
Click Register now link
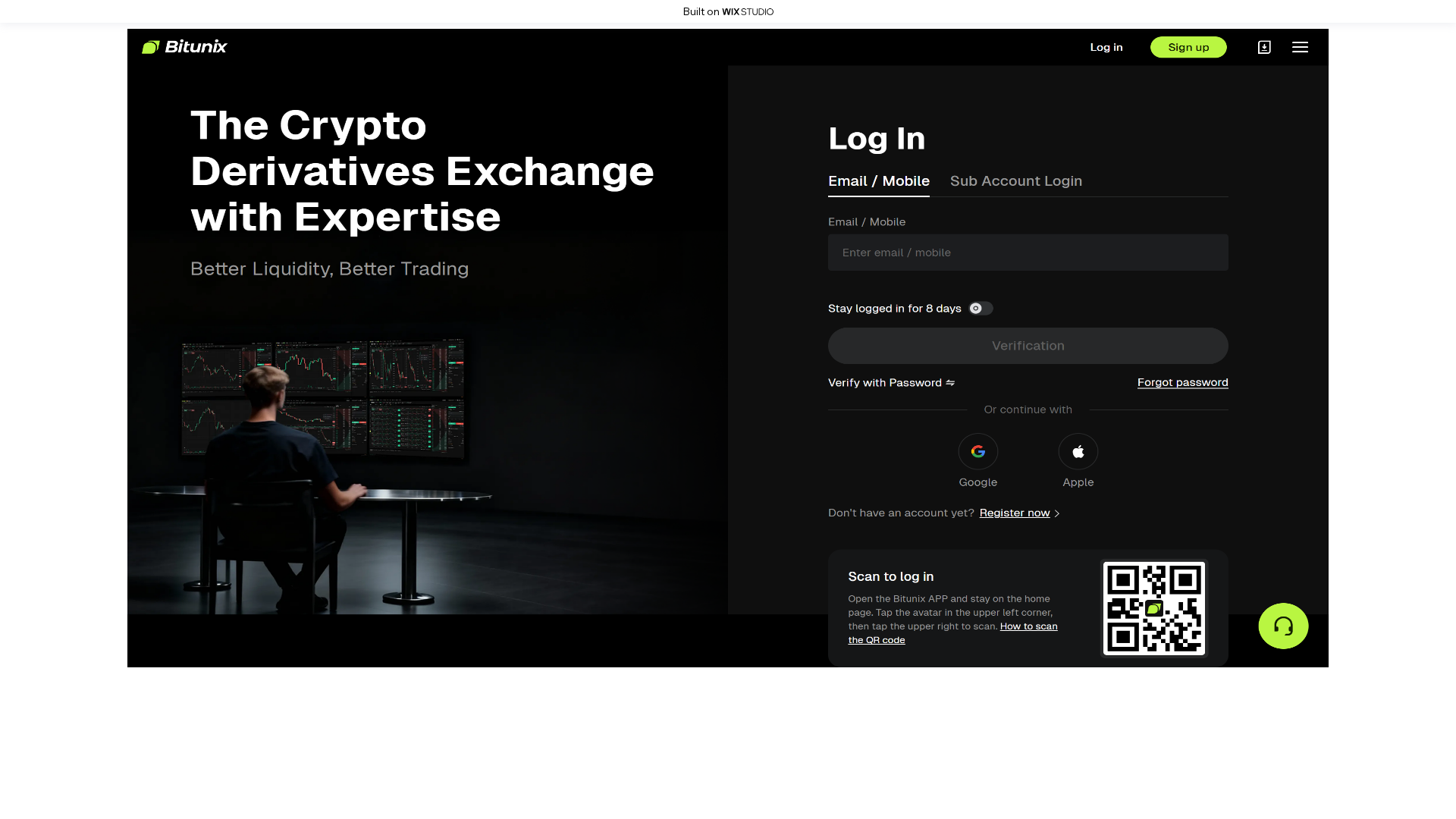coord(1015,513)
